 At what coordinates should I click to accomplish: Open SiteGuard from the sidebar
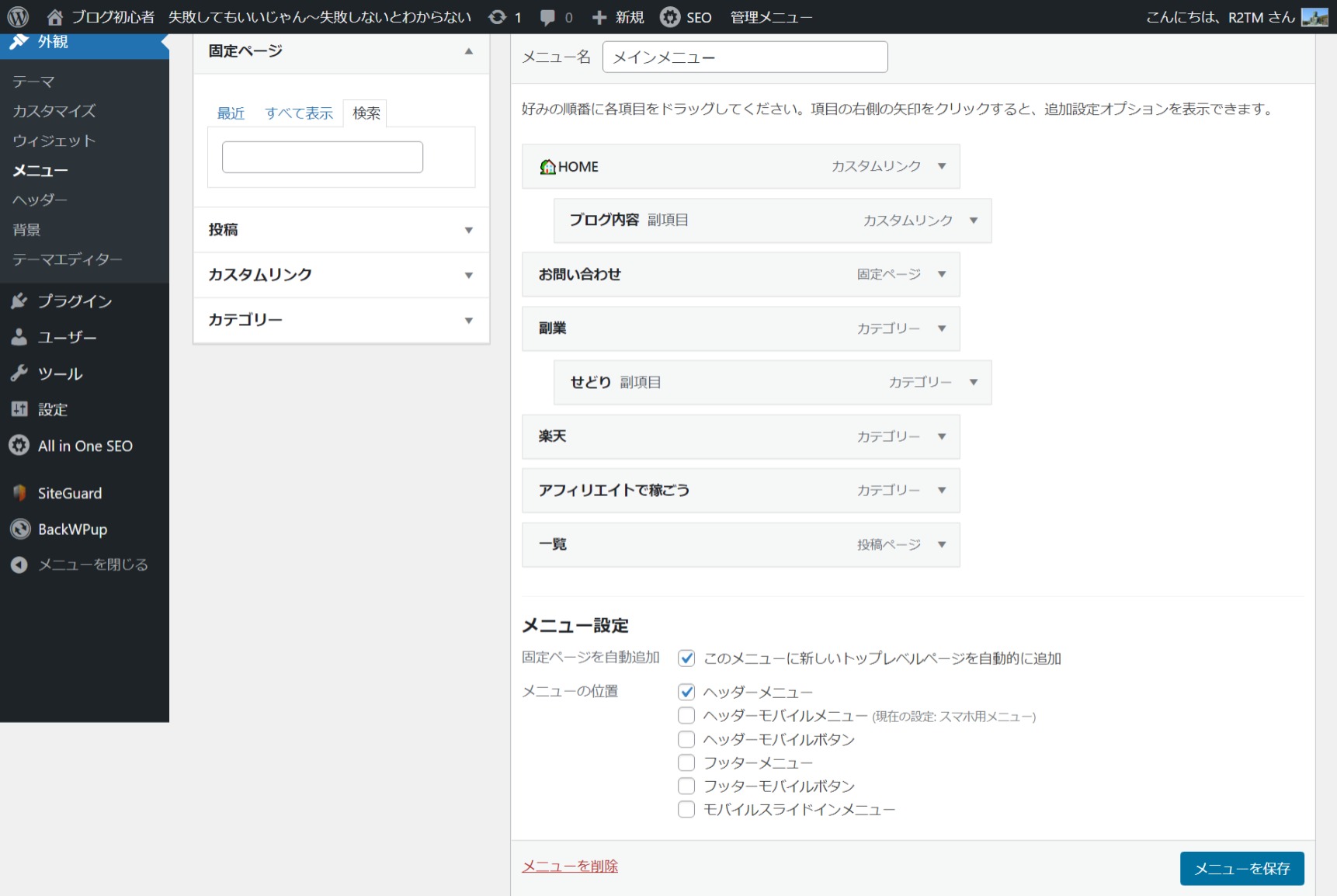(69, 493)
